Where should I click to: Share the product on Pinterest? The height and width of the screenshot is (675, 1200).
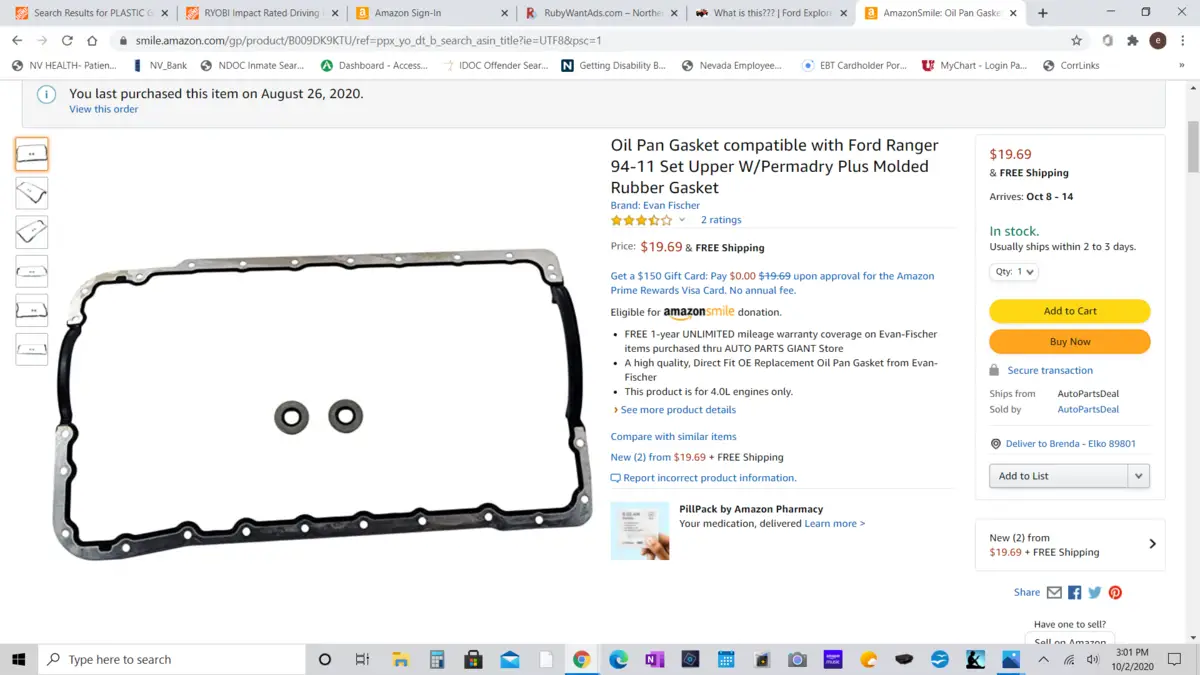coord(1115,592)
